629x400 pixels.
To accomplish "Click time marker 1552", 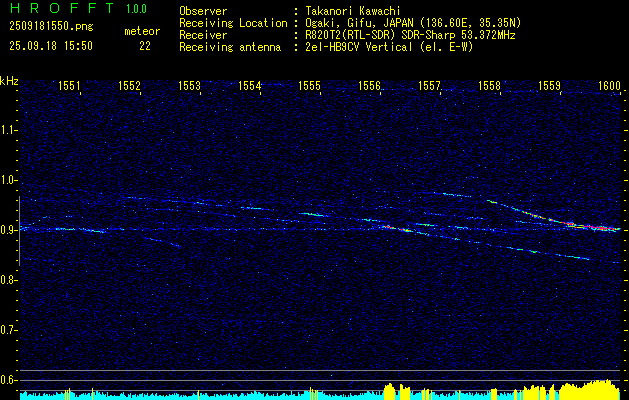I will [129, 85].
